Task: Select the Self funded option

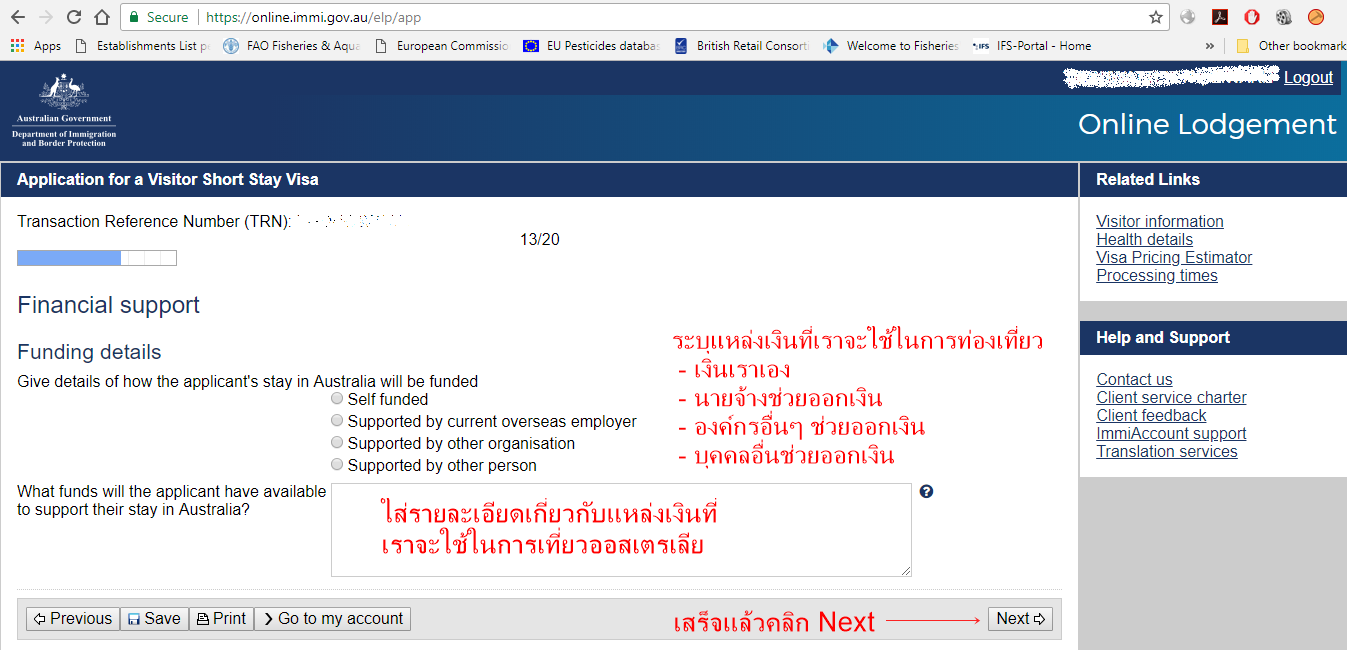Action: [x=337, y=399]
